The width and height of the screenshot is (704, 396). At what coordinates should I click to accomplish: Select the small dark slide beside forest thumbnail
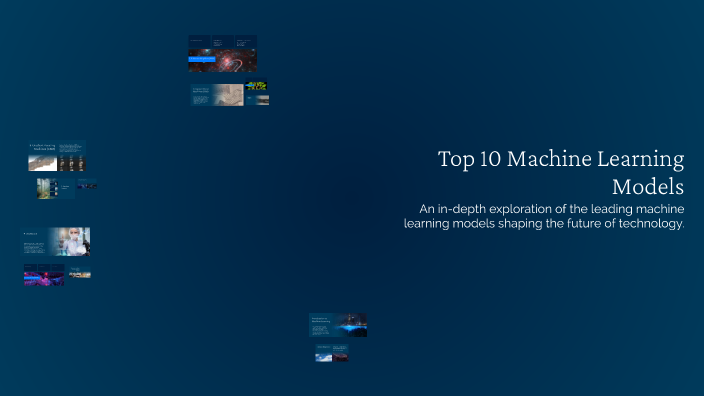click(87, 184)
